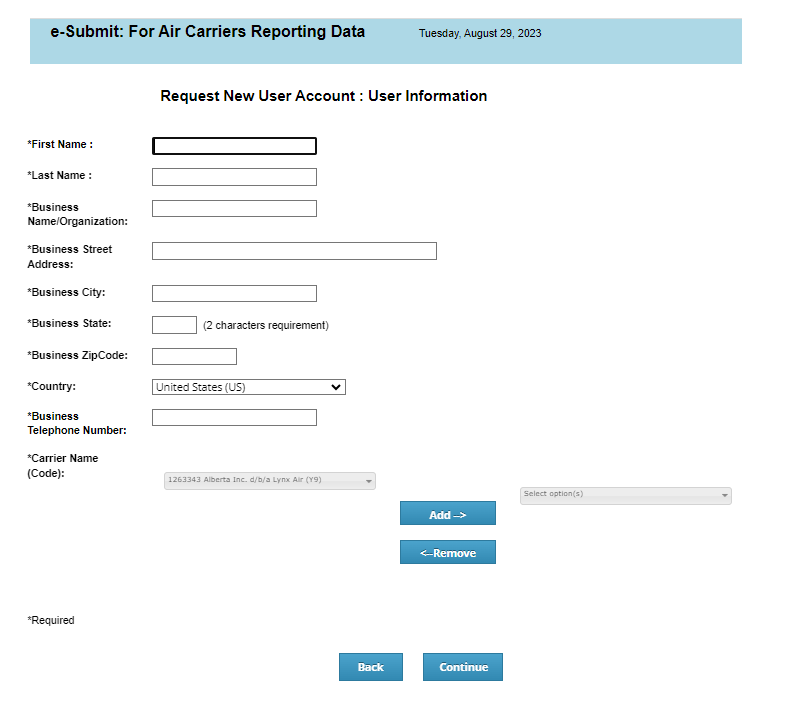Select the Business State field
The width and height of the screenshot is (802, 728).
coord(174,324)
